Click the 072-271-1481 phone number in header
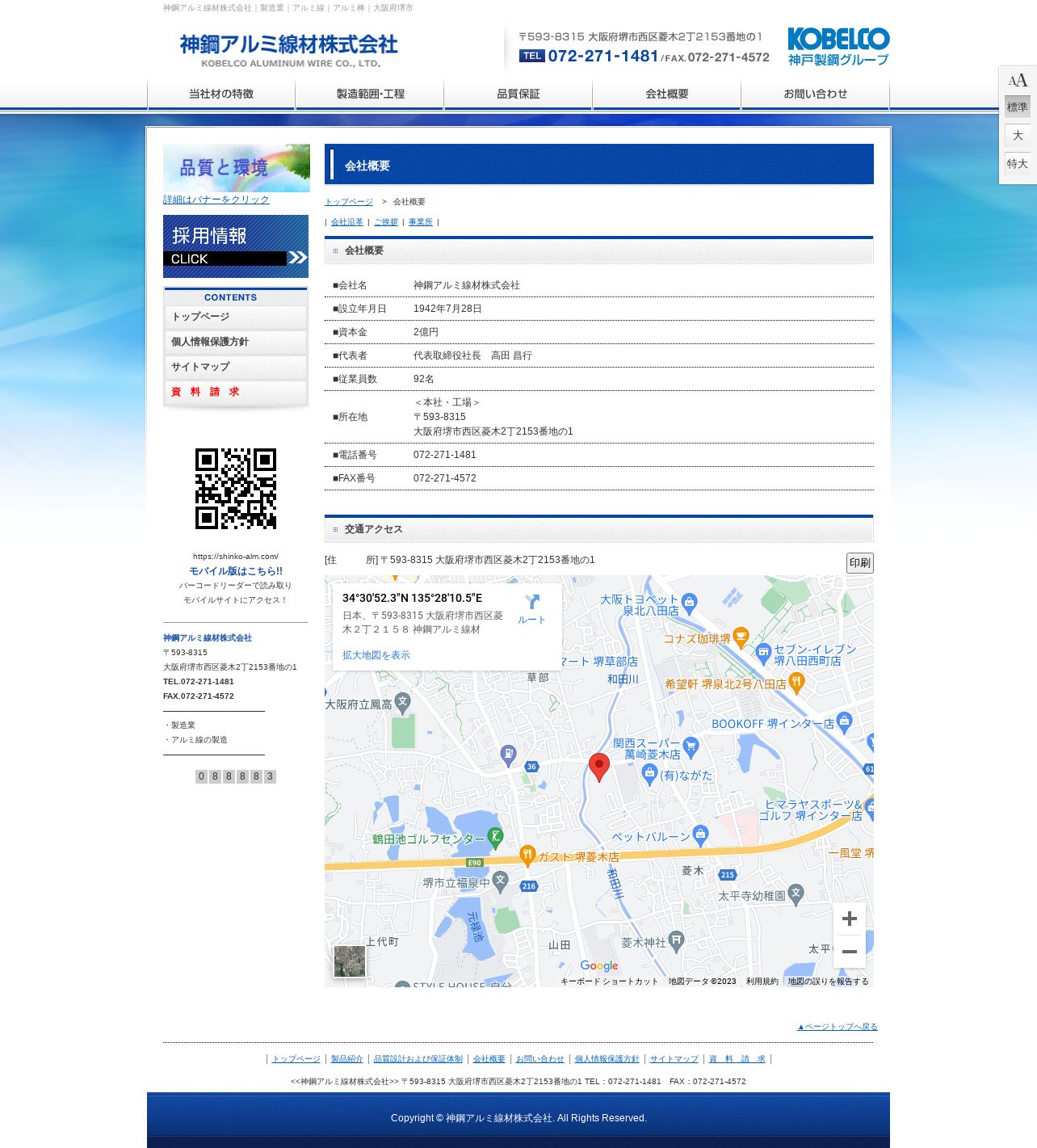This screenshot has height=1148, width=1037. click(603, 56)
